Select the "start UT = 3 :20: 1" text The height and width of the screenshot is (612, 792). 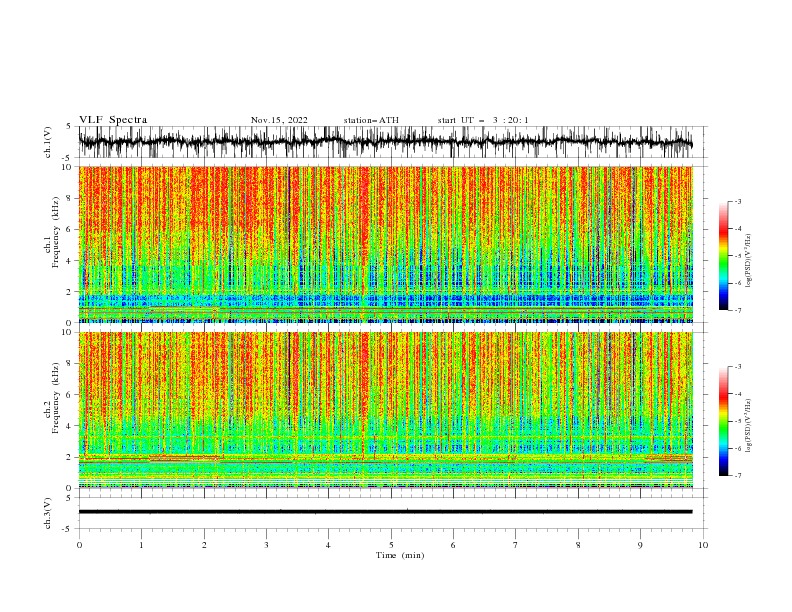click(483, 120)
